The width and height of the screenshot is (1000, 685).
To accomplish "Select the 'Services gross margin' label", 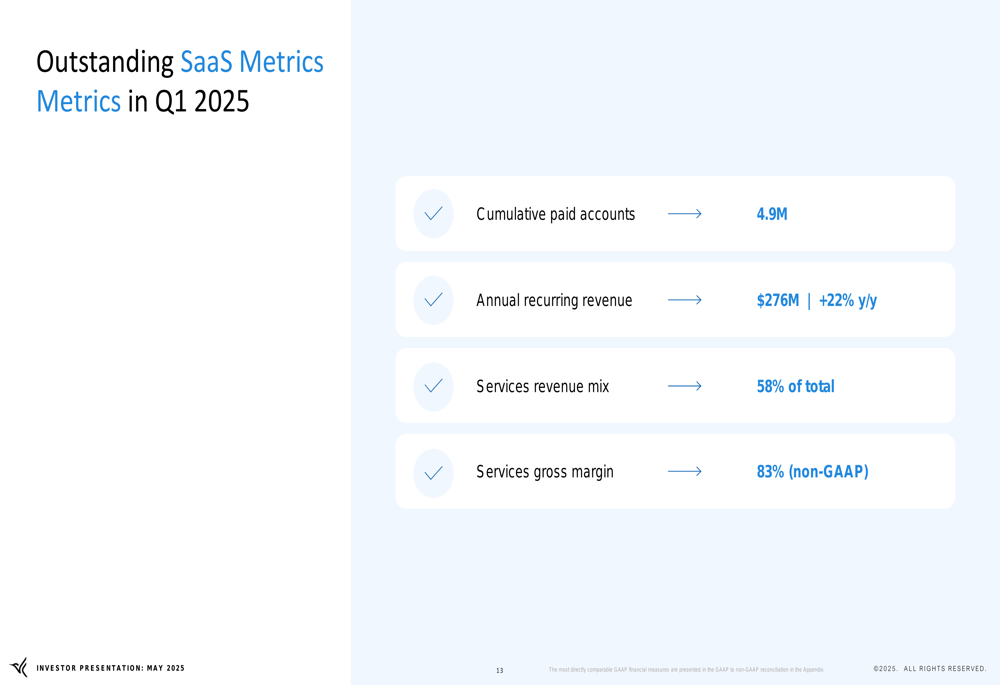I will (545, 472).
